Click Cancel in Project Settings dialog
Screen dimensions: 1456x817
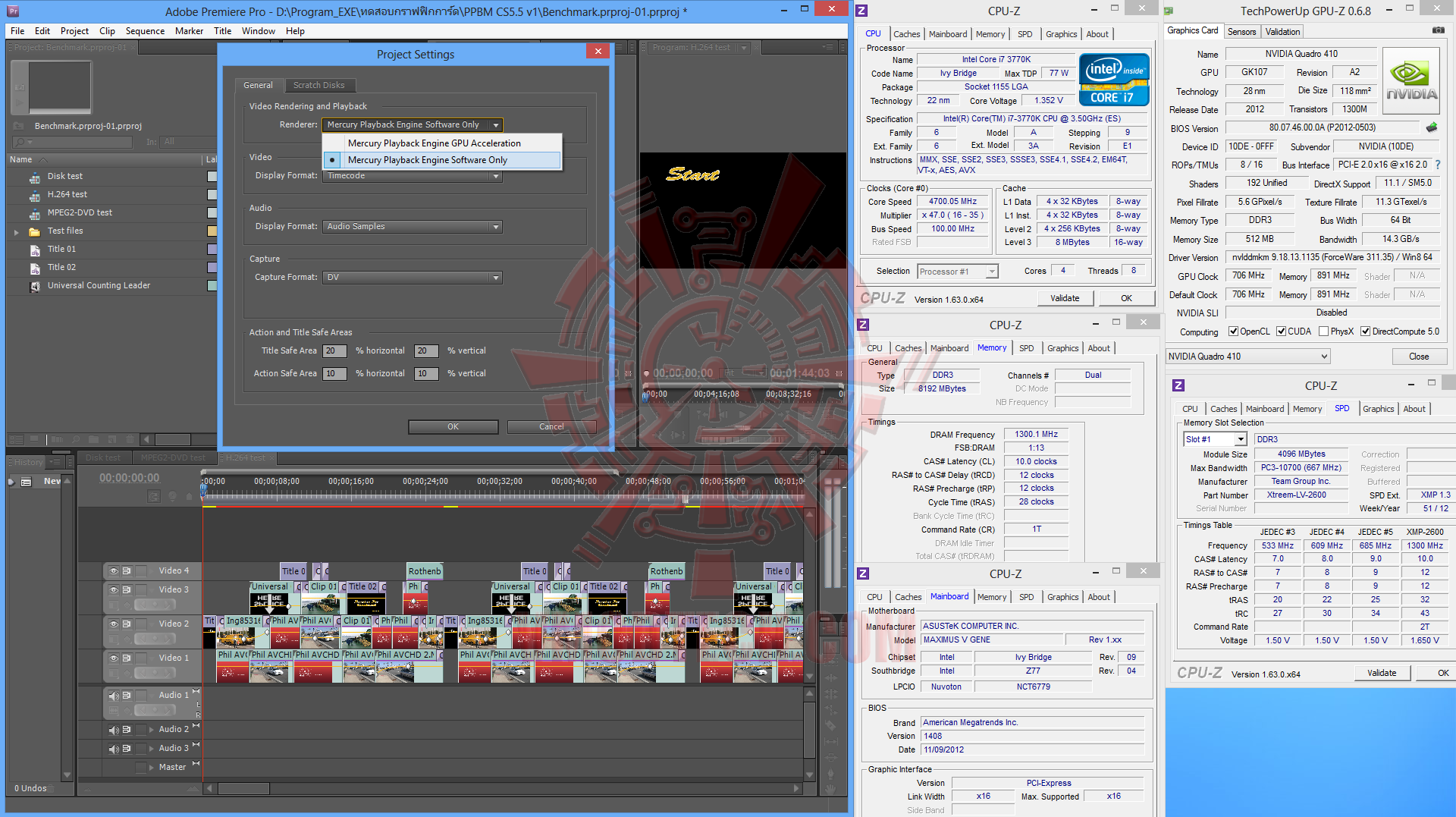tap(551, 427)
